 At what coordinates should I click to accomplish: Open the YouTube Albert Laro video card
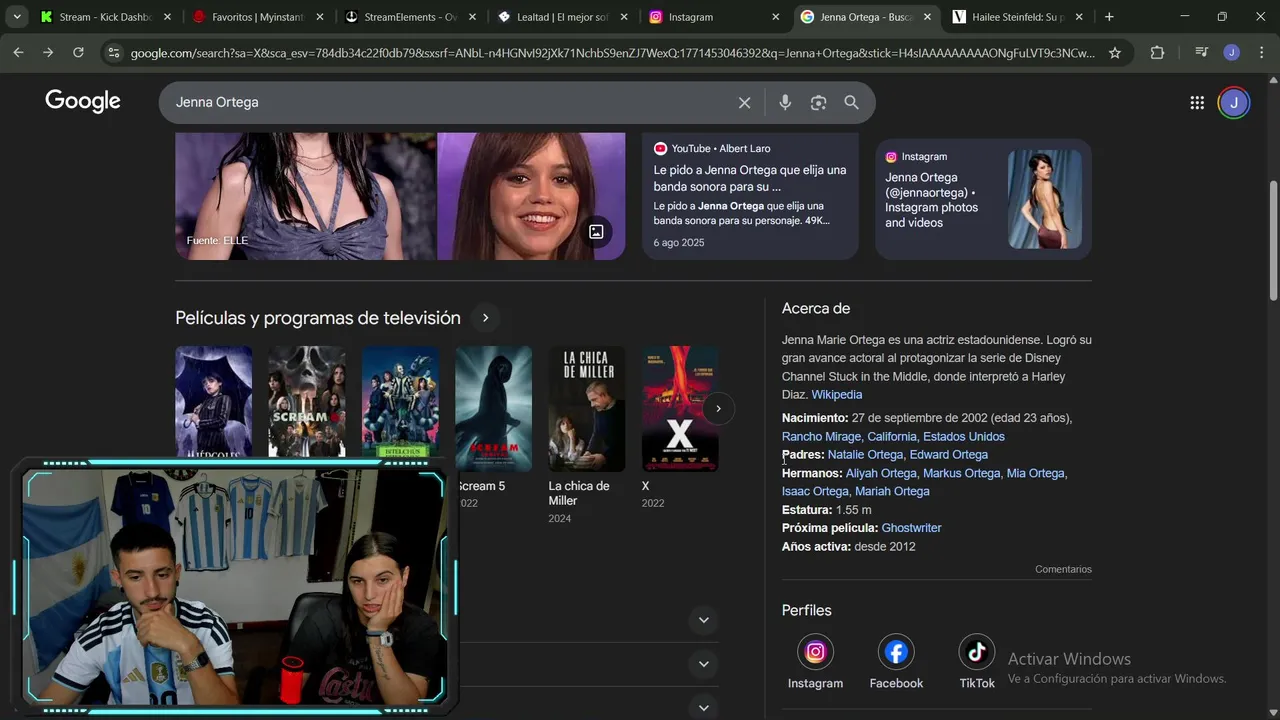click(750, 196)
